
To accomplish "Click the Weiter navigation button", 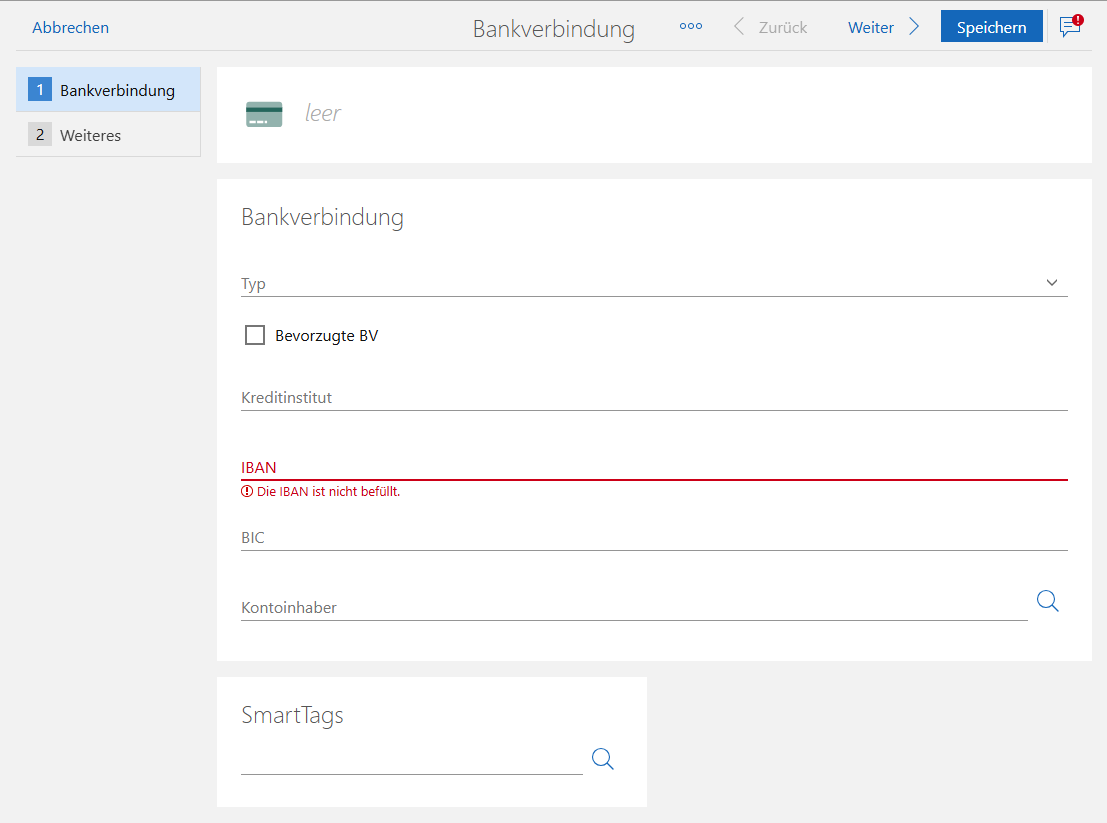I will point(871,27).
